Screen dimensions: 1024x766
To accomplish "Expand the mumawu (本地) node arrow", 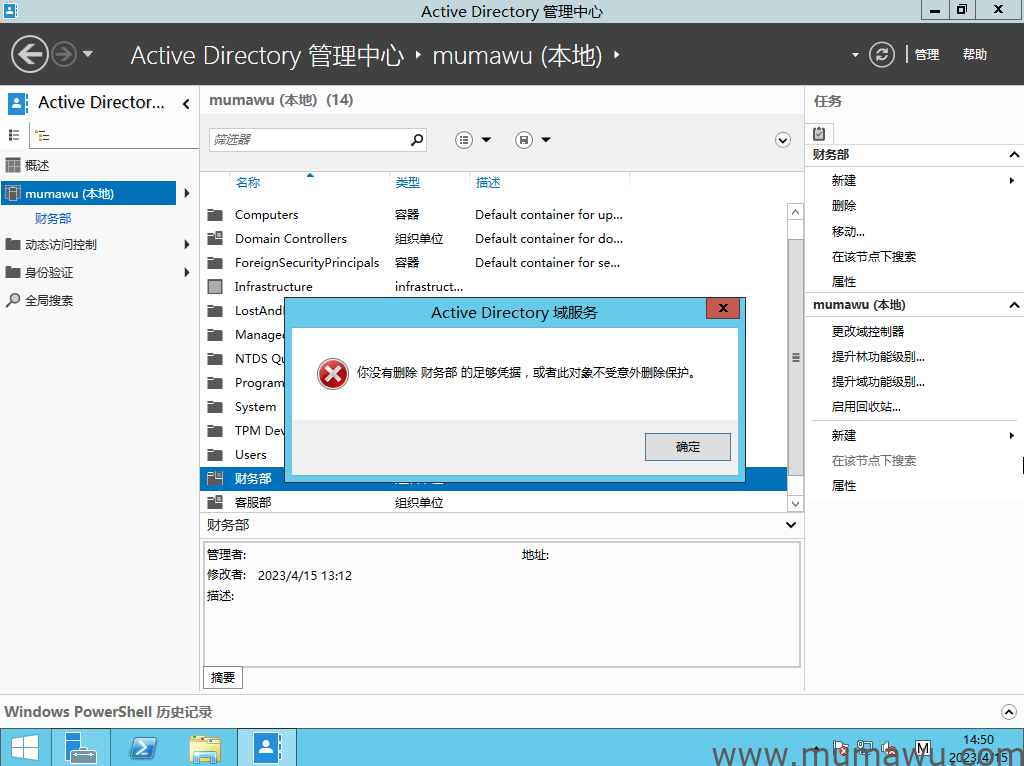I will point(187,193).
